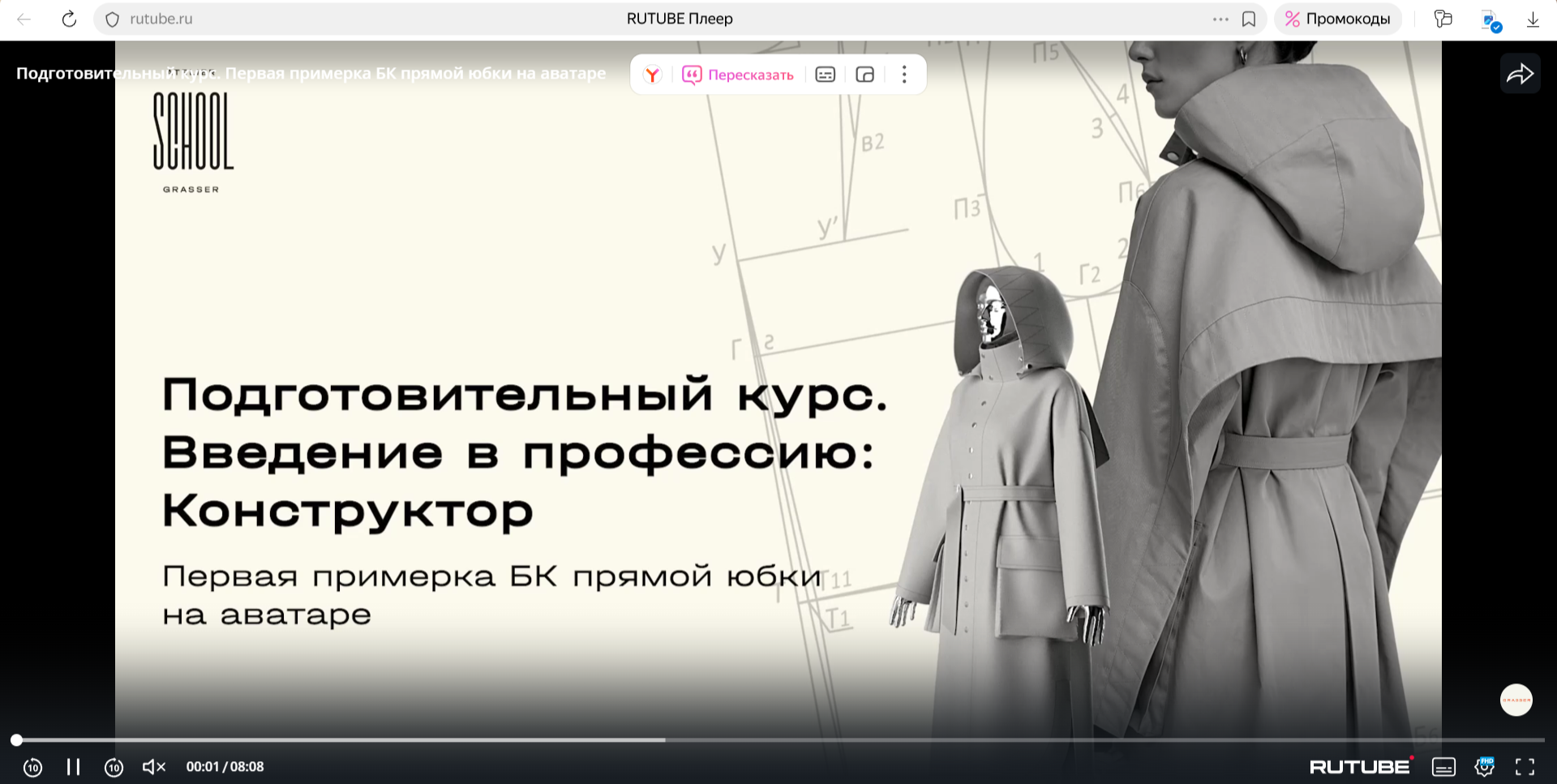This screenshot has width=1557, height=784.
Task: Open overlay three-dot vertical menu
Action: 904,75
